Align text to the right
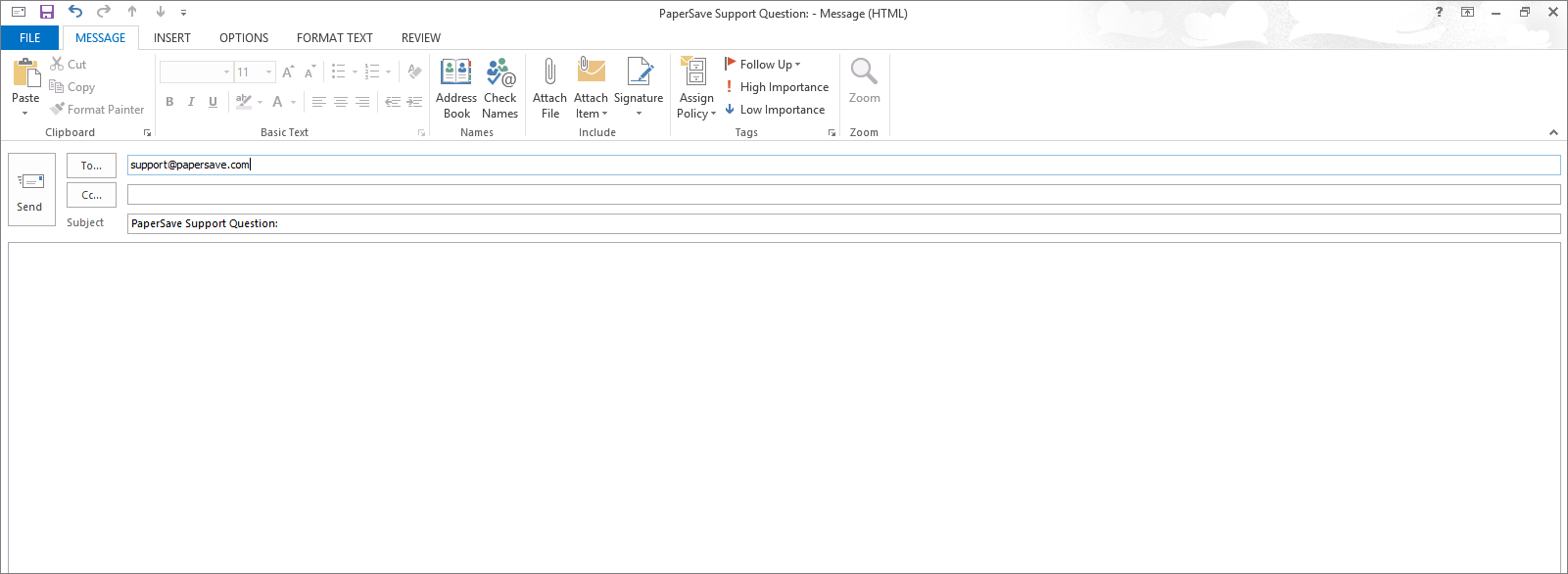This screenshot has width=1568, height=574. [x=362, y=102]
